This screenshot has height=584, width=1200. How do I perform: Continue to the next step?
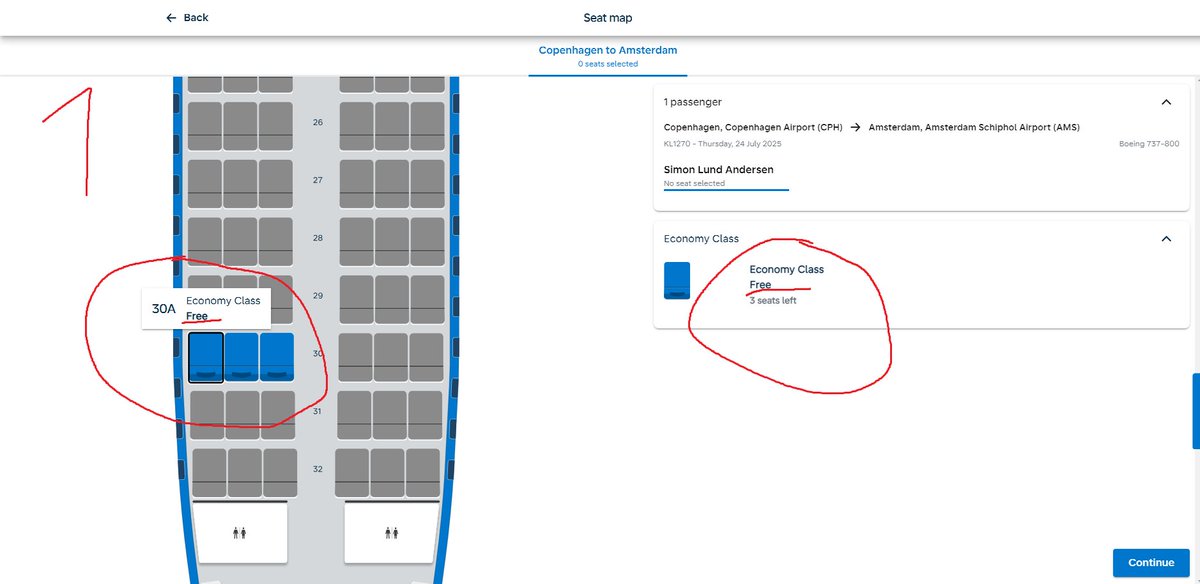(x=1151, y=562)
